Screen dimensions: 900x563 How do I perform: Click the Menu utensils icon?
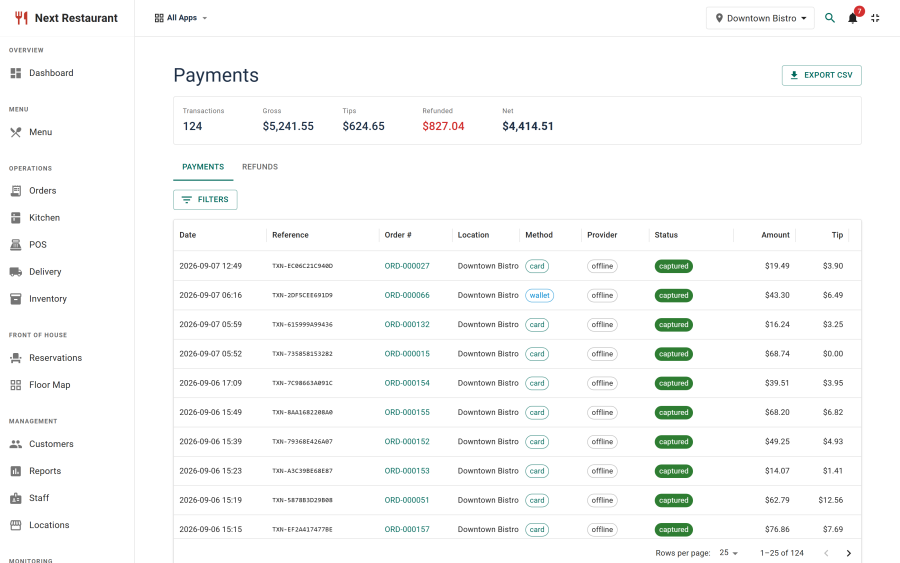coord(15,132)
